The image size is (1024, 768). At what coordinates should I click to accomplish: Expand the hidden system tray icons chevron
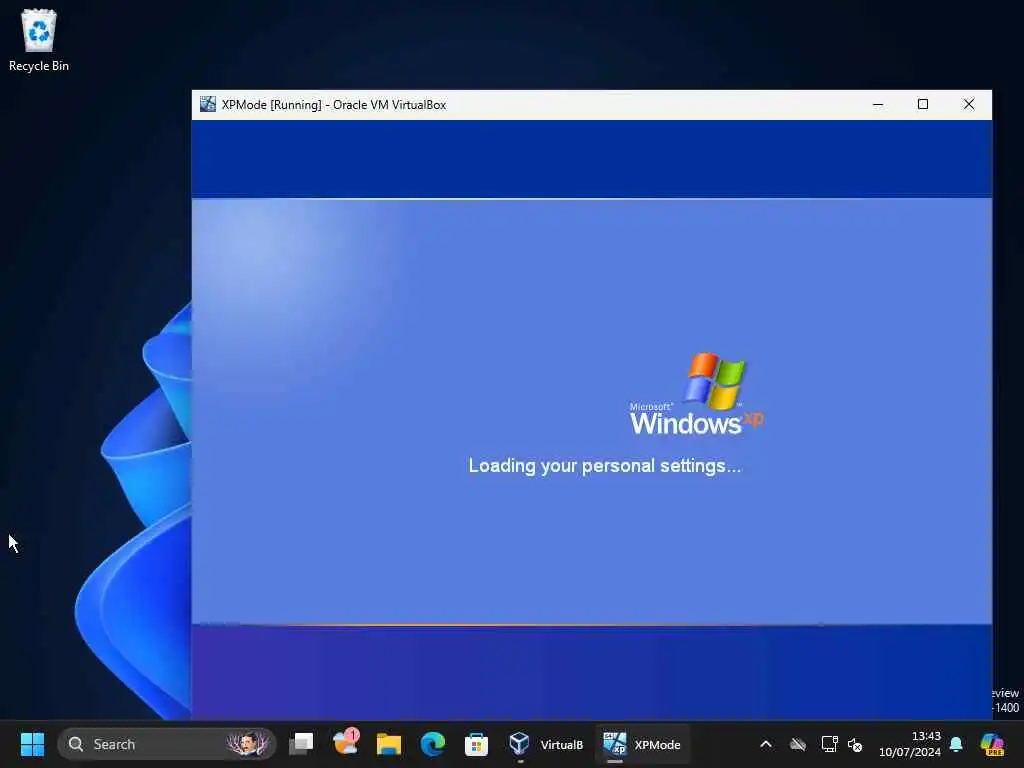766,744
